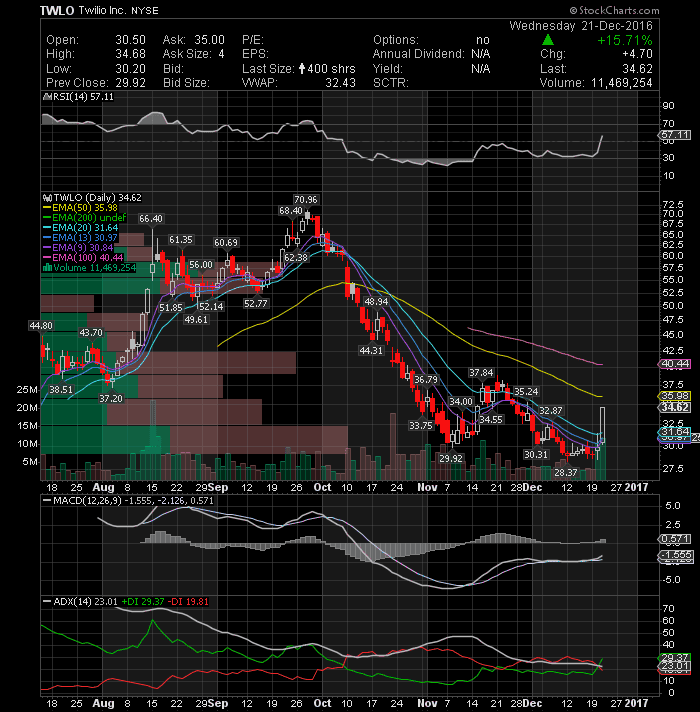The image size is (700, 712).
Task: Click the red -DI 19.81 legend value
Action: pyautogui.click(x=188, y=602)
